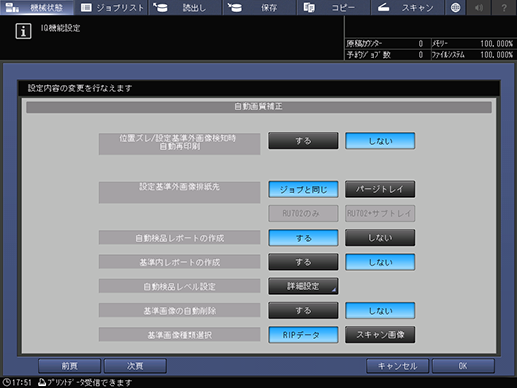This screenshot has height=388, width=517.
Task: Click the キャンセル button
Action: (x=397, y=366)
